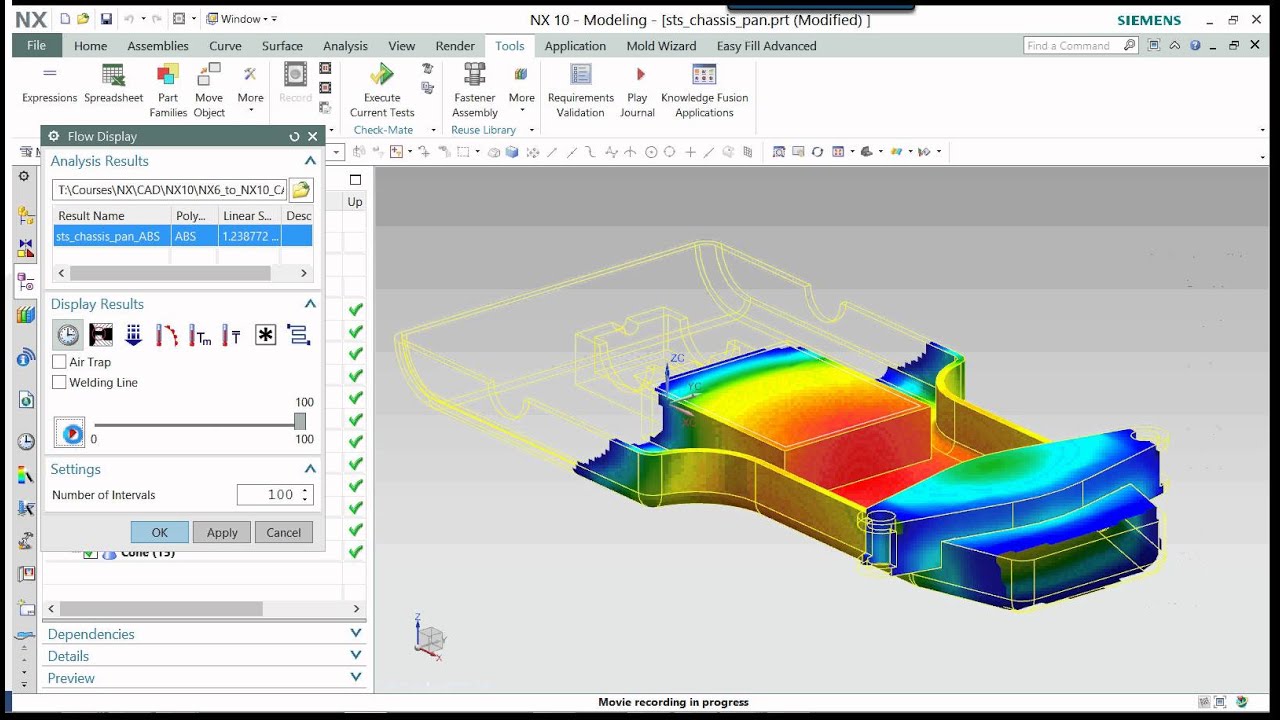
Task: Open the Flow Display dialog settings gear
Action: [54, 136]
